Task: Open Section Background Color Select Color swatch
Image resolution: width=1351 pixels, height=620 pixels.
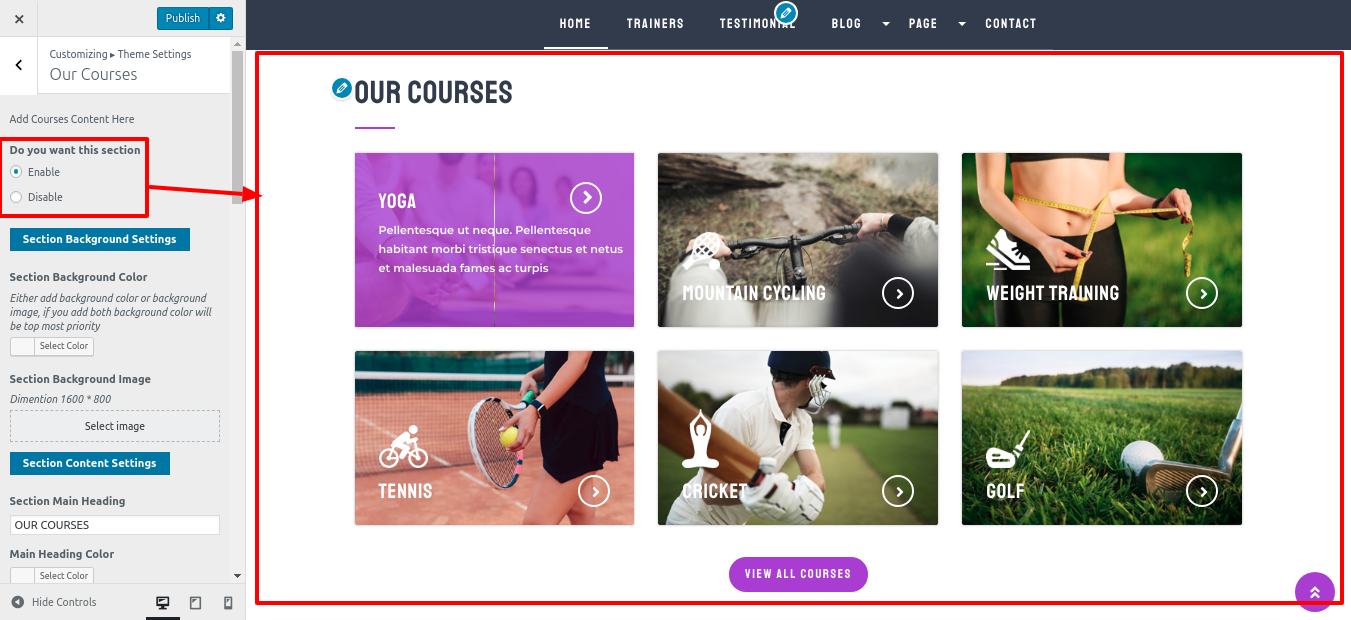Action: point(52,346)
